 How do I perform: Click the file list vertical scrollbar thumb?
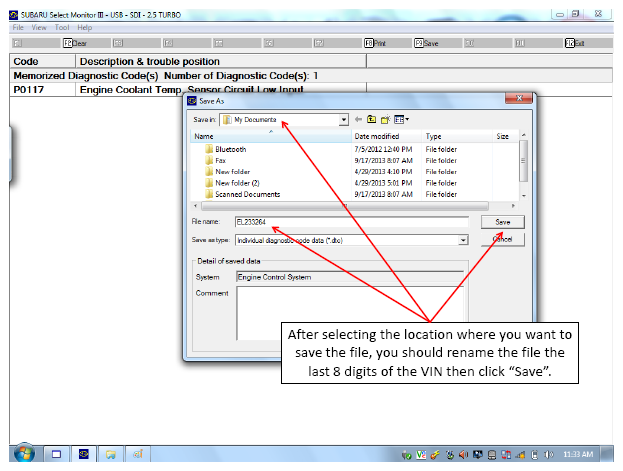524,161
